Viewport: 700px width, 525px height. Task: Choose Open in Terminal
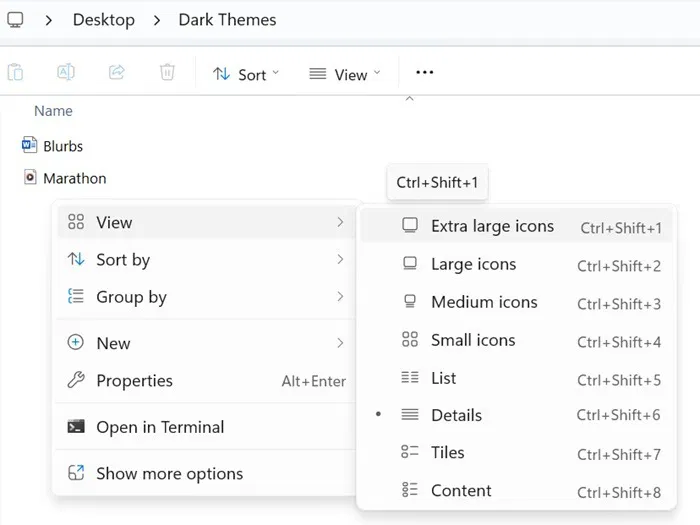point(160,427)
